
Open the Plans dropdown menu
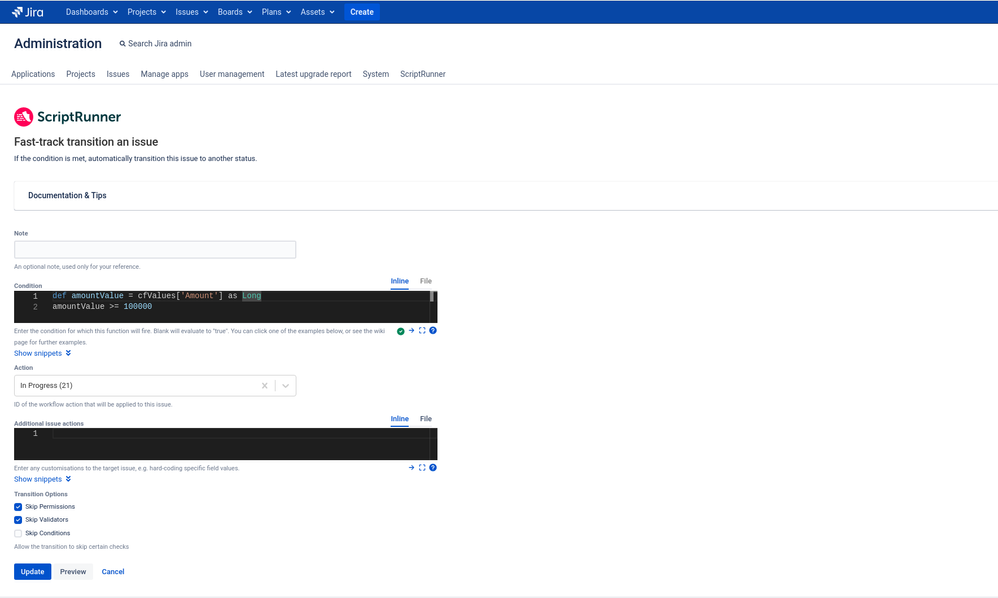pos(276,12)
